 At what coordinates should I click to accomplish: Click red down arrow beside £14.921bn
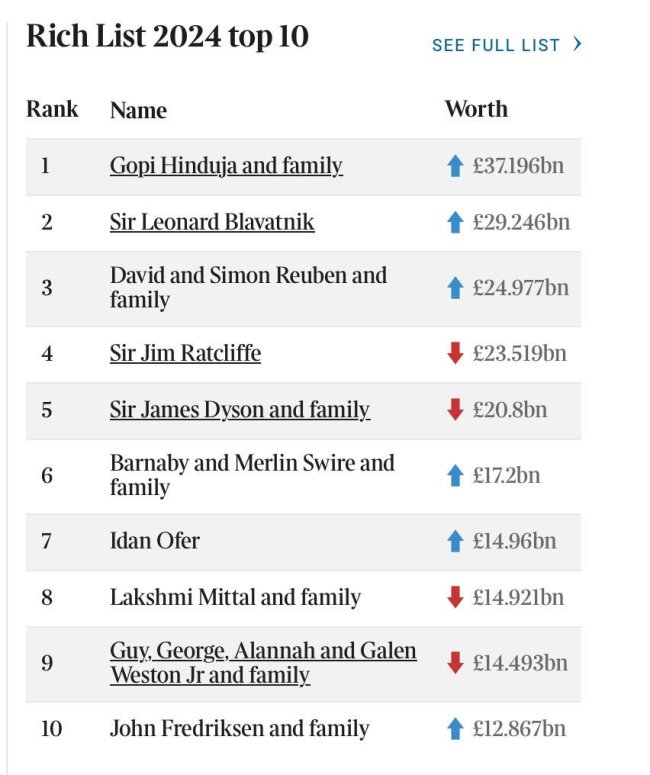[x=455, y=597]
